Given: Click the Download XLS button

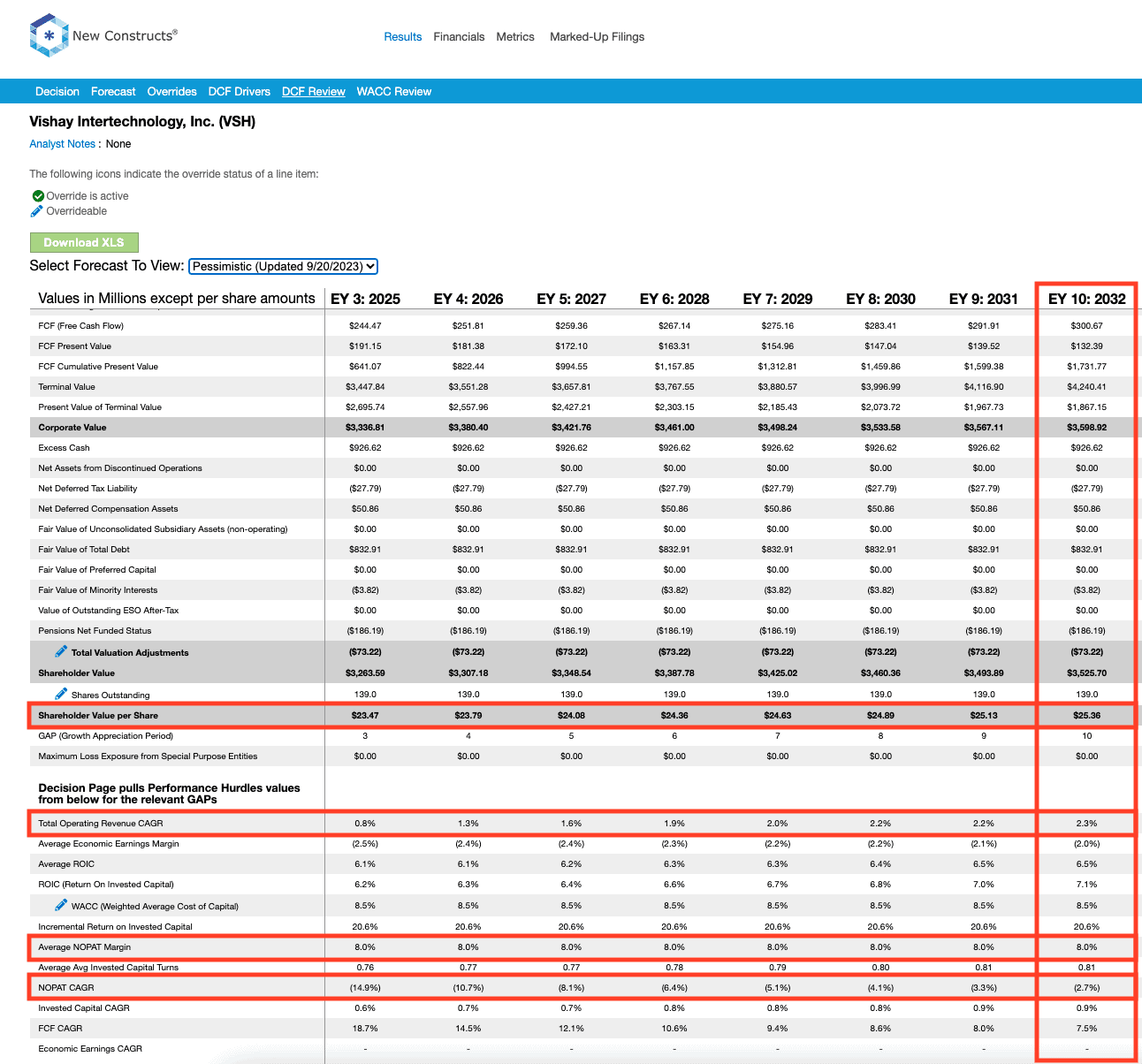Looking at the screenshot, I should pos(84,242).
